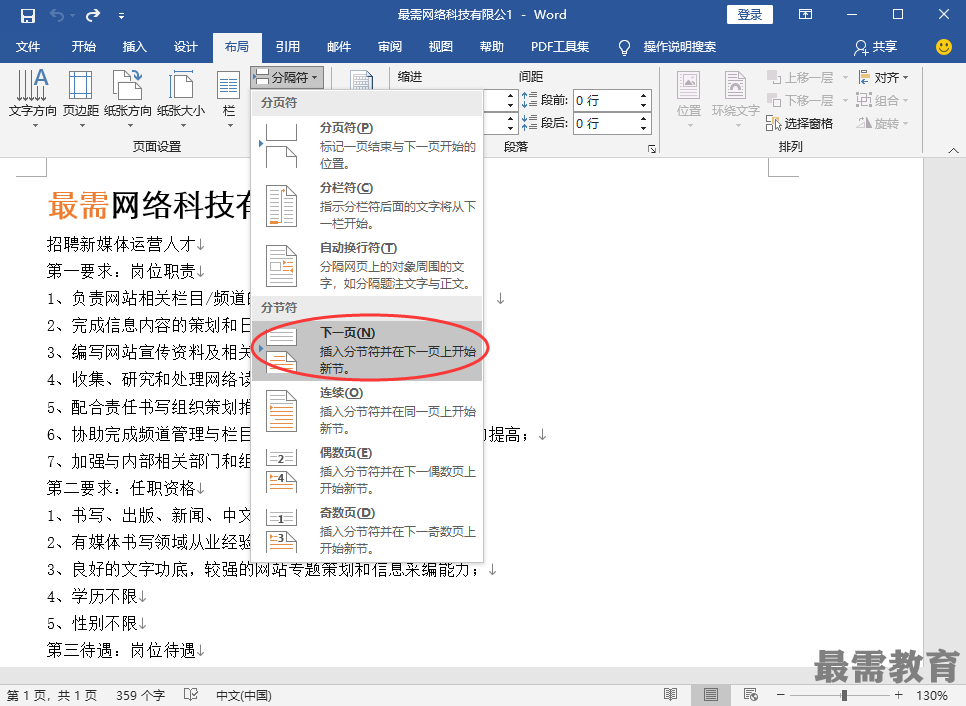The image size is (966, 706).
Task: Switch to the 帮助 tab
Action: click(x=492, y=47)
